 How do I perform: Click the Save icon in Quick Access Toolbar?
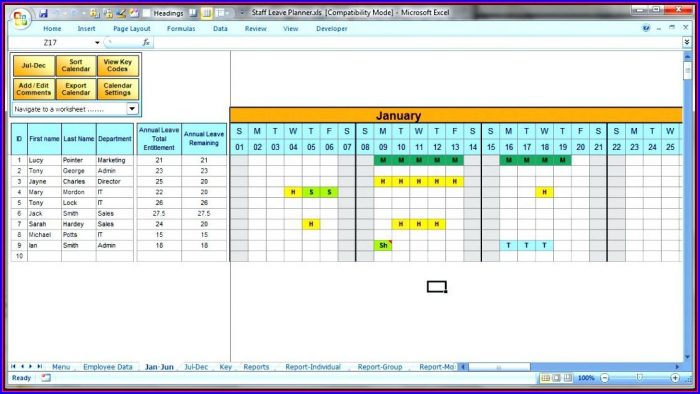(43, 13)
